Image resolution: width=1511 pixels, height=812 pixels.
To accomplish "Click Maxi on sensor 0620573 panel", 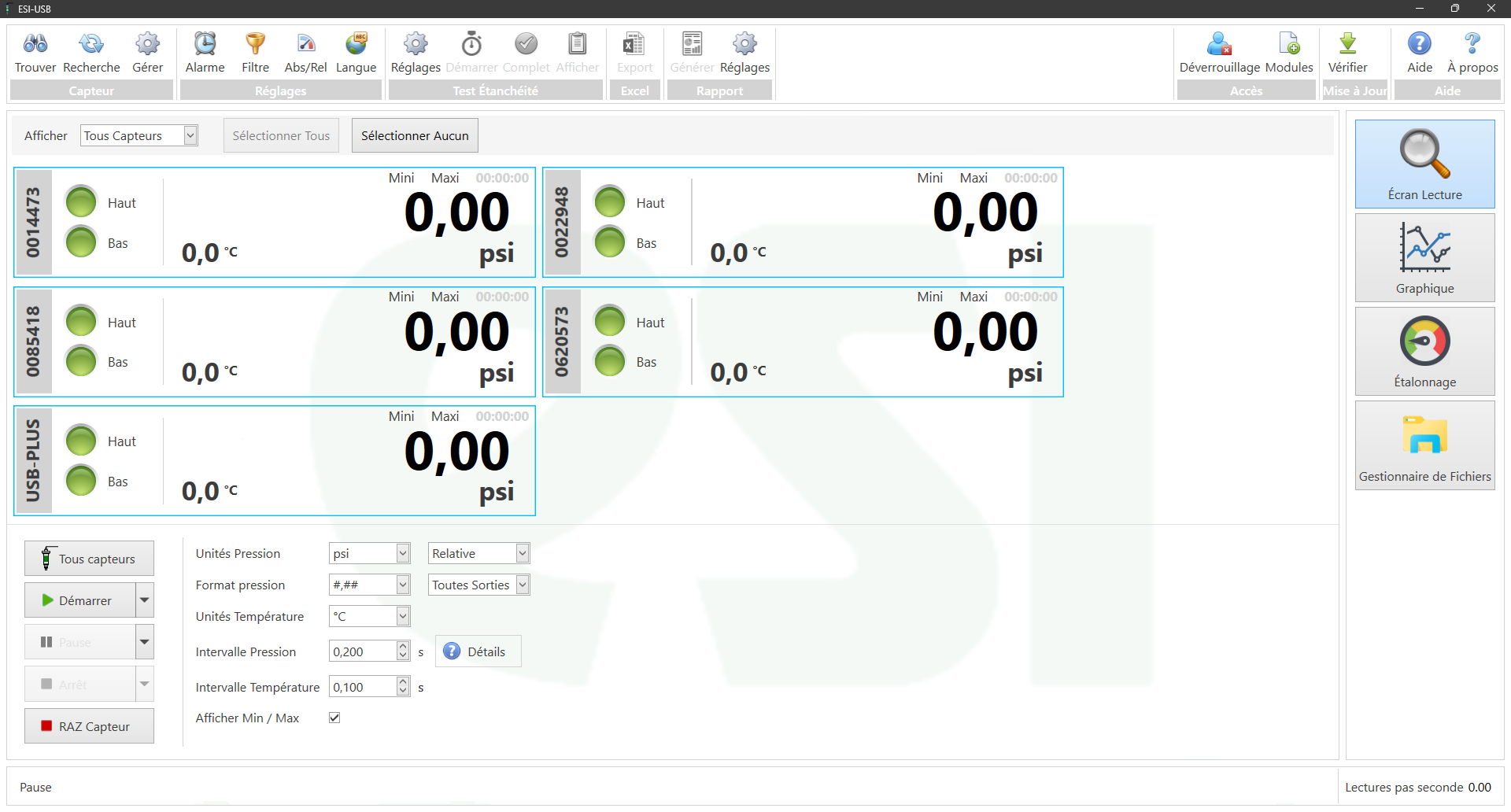I will pyautogui.click(x=973, y=297).
